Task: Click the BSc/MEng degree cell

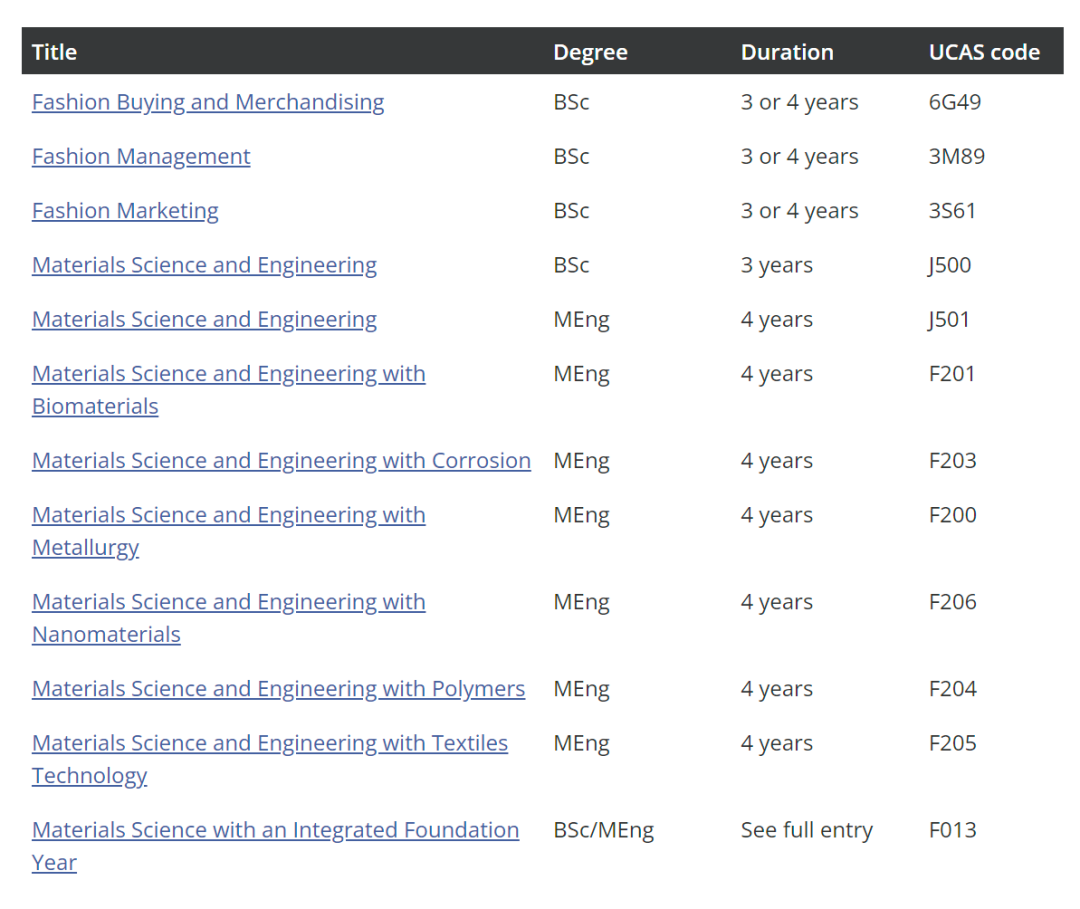Action: point(603,830)
